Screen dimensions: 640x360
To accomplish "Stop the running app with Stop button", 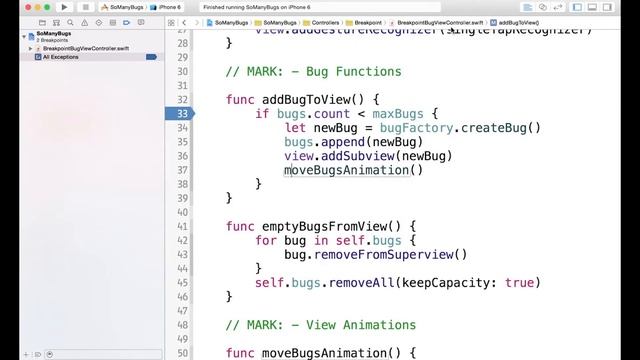I will [85, 7].
